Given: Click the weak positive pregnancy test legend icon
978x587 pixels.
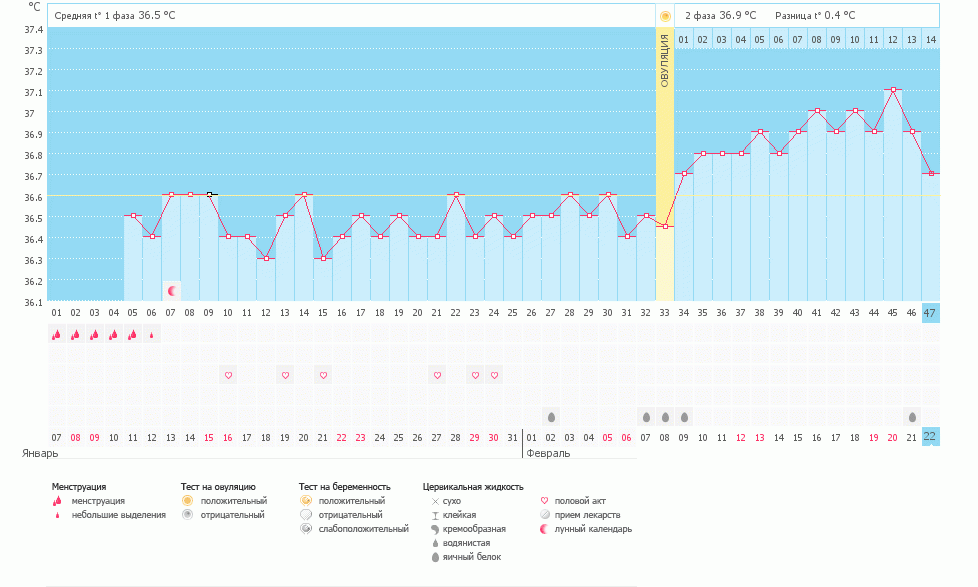Looking at the screenshot, I should 306,528.
